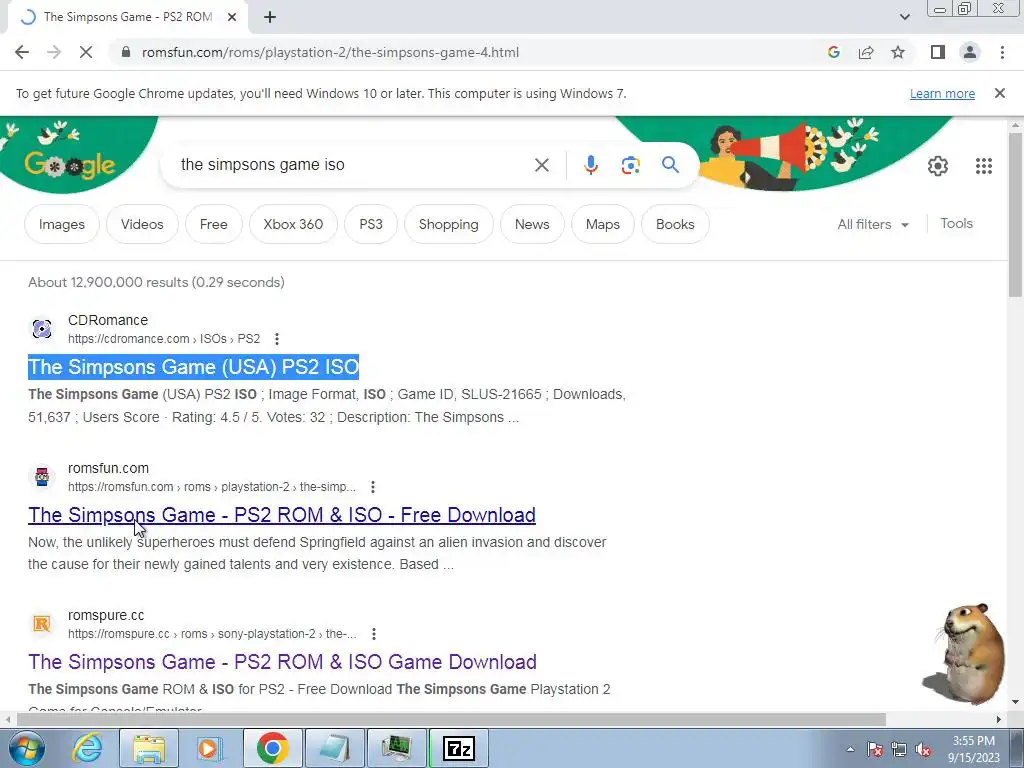Filter results by Videos
1024x768 pixels.
click(142, 224)
